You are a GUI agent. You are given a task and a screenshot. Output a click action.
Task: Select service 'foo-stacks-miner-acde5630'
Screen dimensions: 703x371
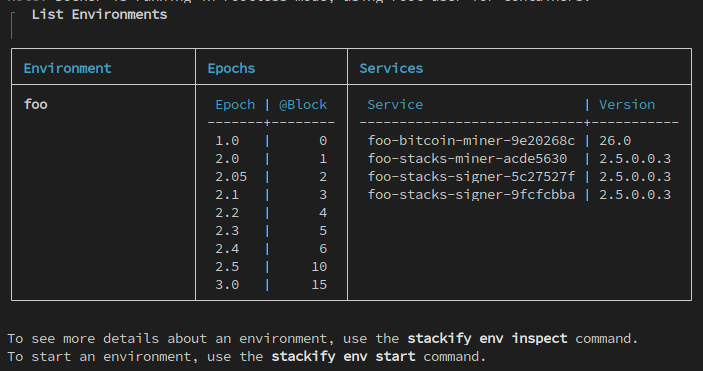click(x=467, y=159)
